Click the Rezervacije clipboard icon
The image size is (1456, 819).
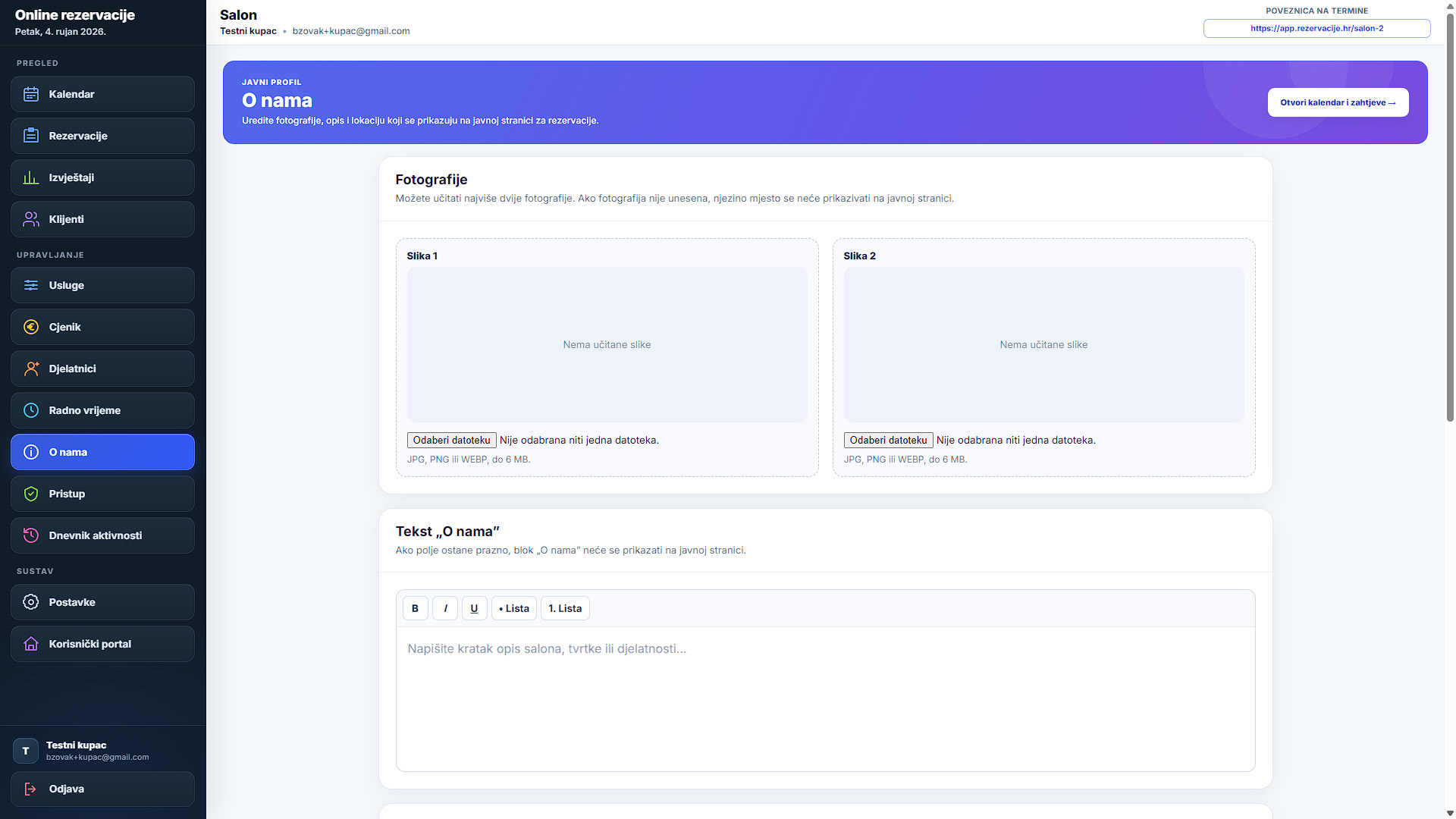pyautogui.click(x=31, y=136)
